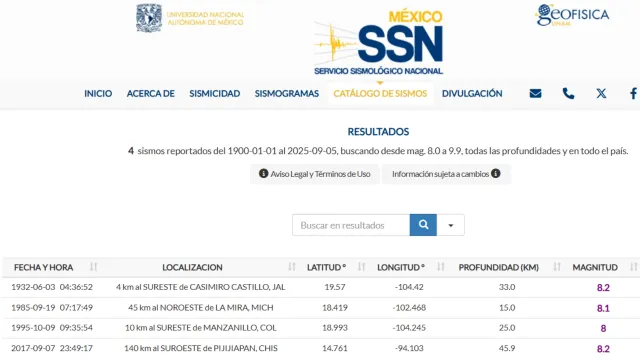Go to INICIO menu item
The height and width of the screenshot is (360, 640).
pos(98,93)
